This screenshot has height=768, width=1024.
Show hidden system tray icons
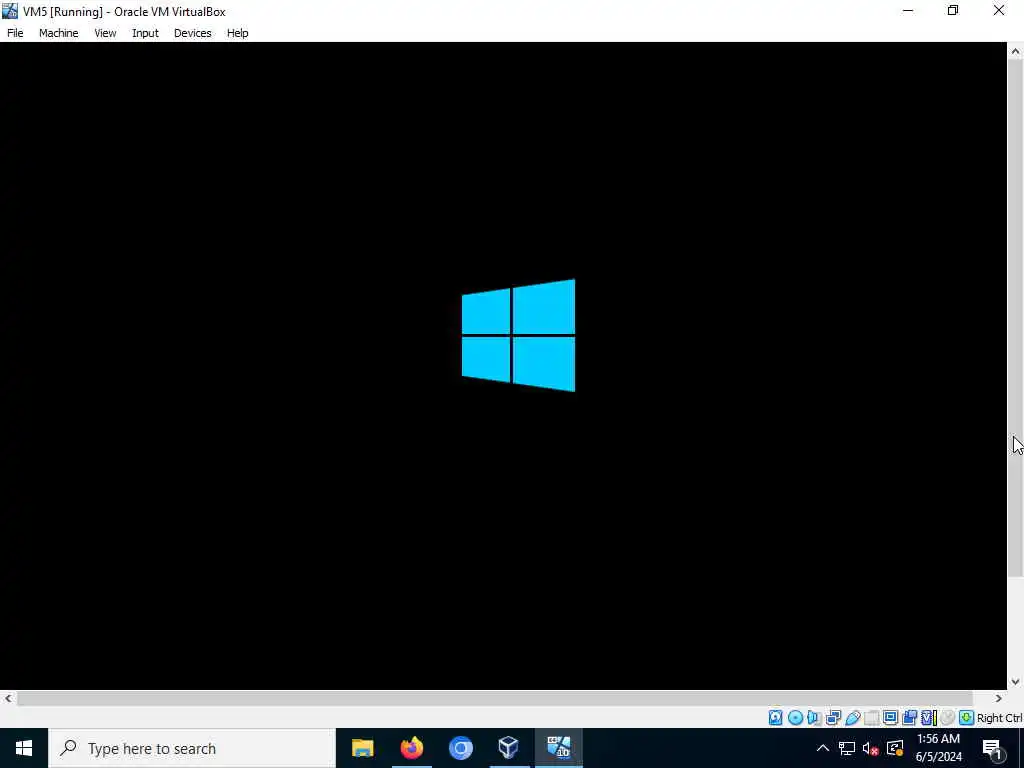[823, 748]
